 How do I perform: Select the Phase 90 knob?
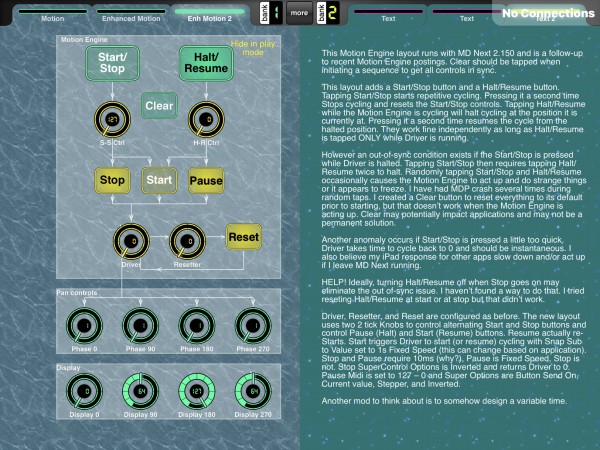[140, 326]
